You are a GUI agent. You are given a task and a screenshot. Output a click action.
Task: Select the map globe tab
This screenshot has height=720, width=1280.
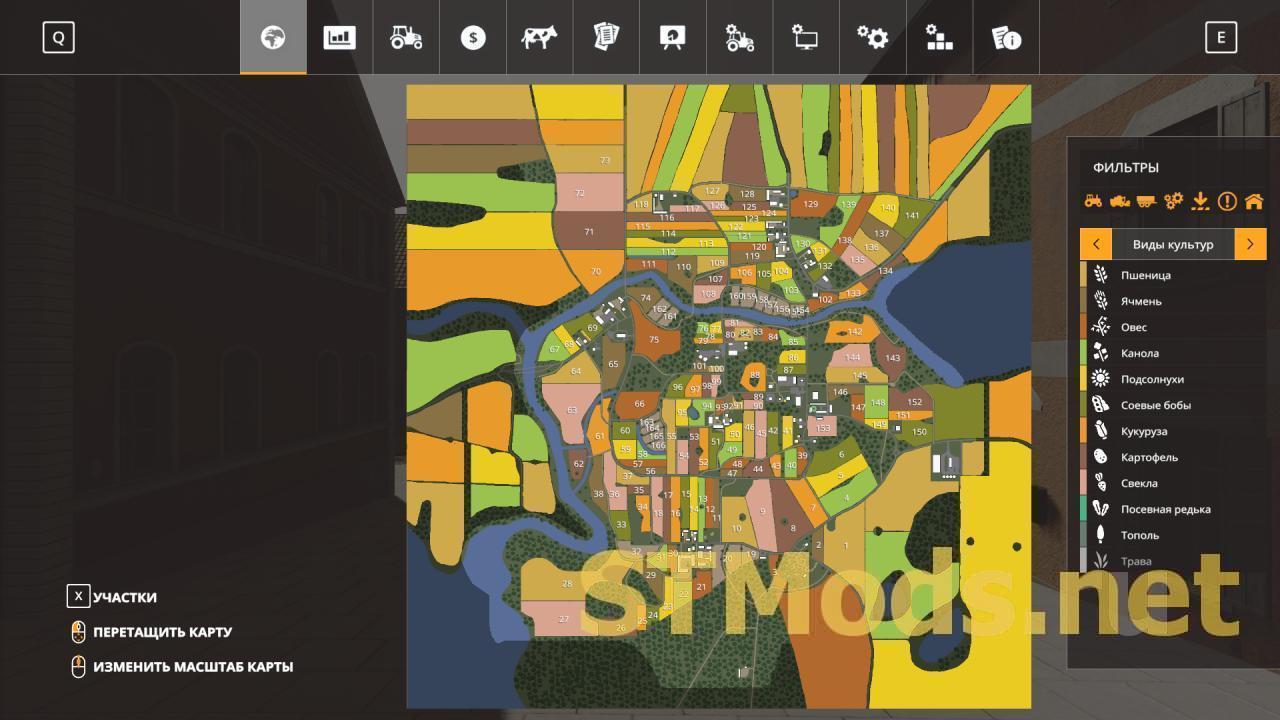(x=273, y=38)
